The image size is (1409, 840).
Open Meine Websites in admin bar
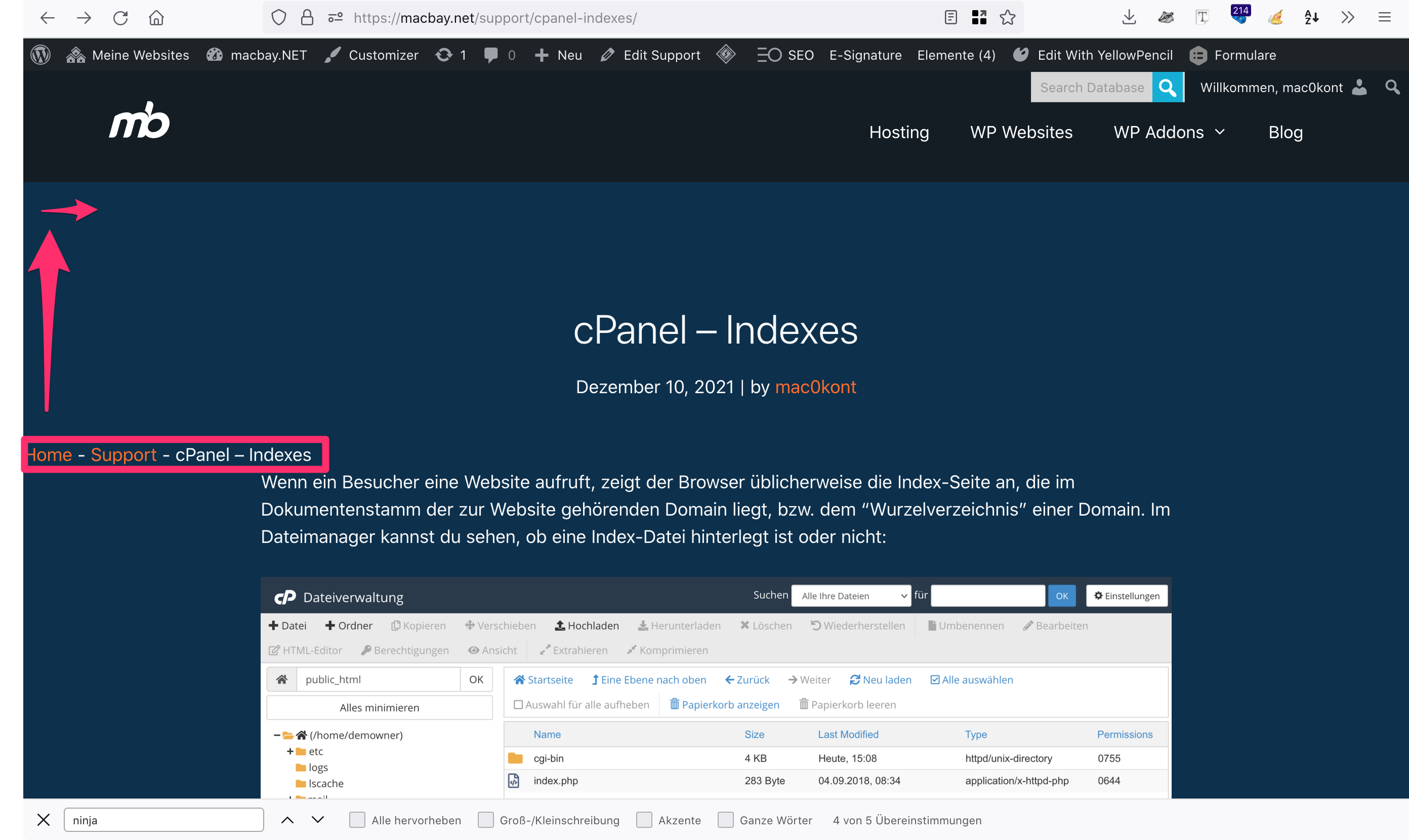[128, 55]
